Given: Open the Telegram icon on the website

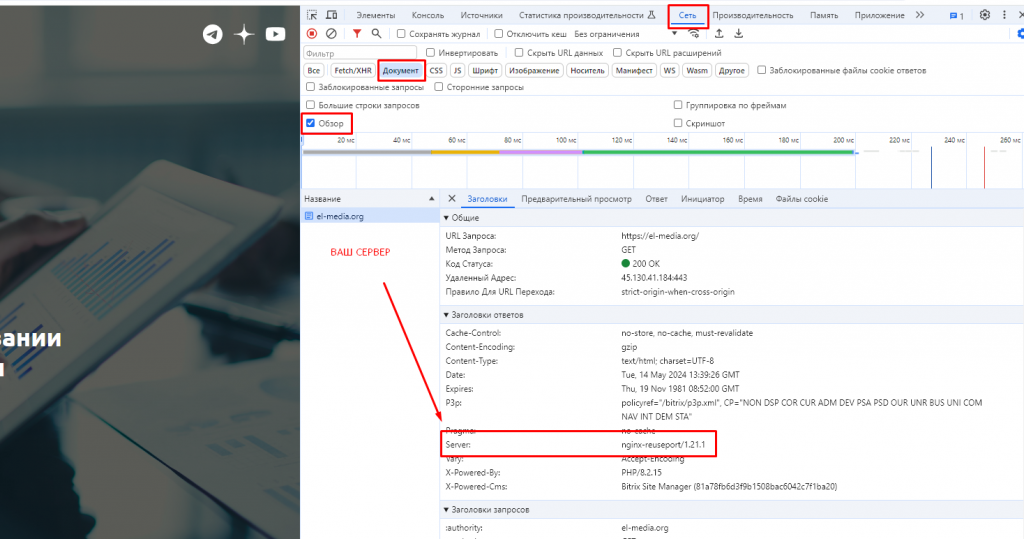Looking at the screenshot, I should pos(212,34).
